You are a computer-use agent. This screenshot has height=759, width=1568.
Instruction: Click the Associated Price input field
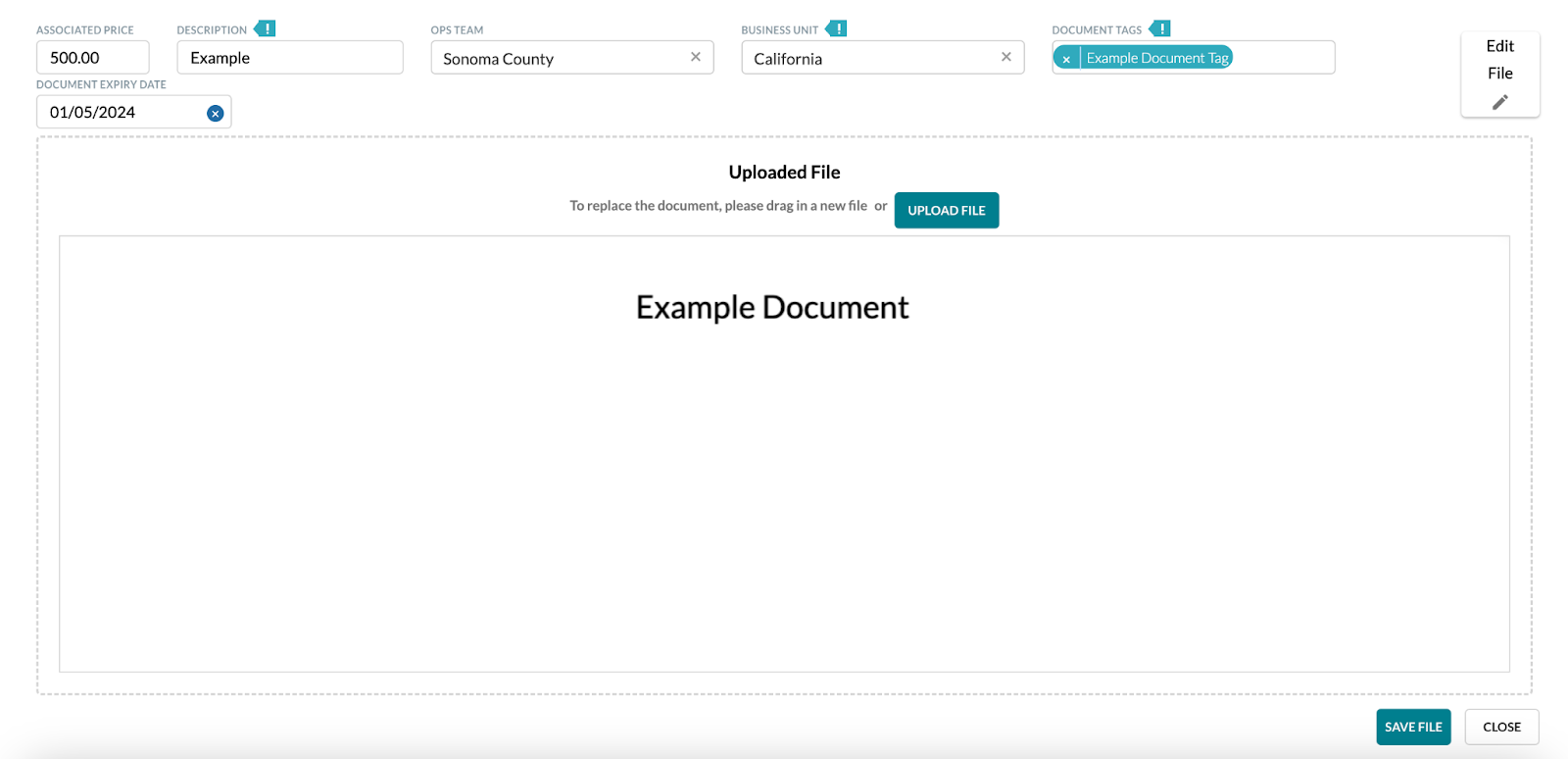(x=93, y=58)
